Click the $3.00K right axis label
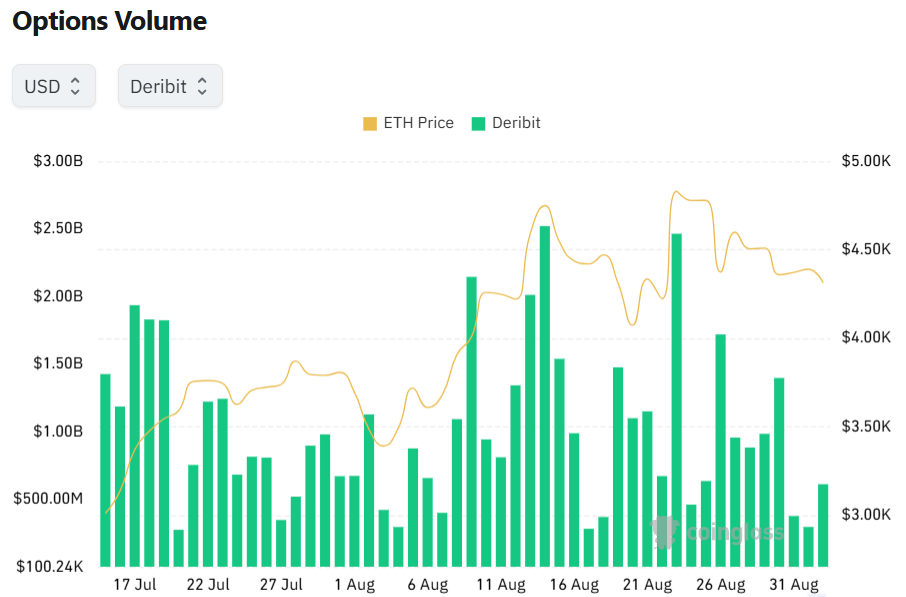This screenshot has height=597, width=906. pyautogui.click(x=866, y=514)
